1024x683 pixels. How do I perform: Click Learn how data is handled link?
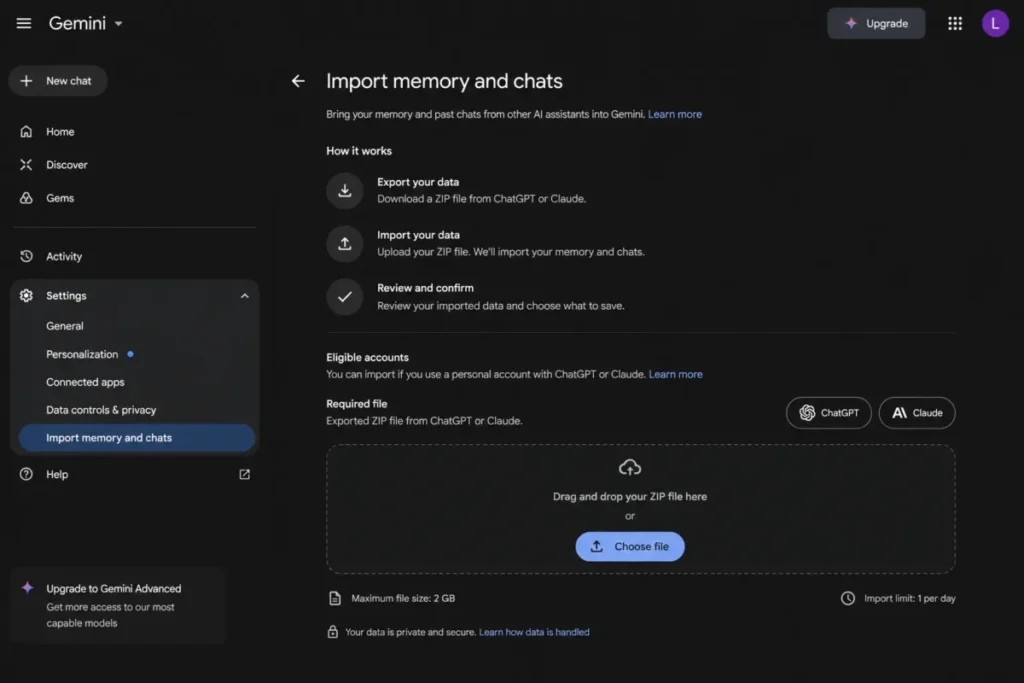point(534,632)
